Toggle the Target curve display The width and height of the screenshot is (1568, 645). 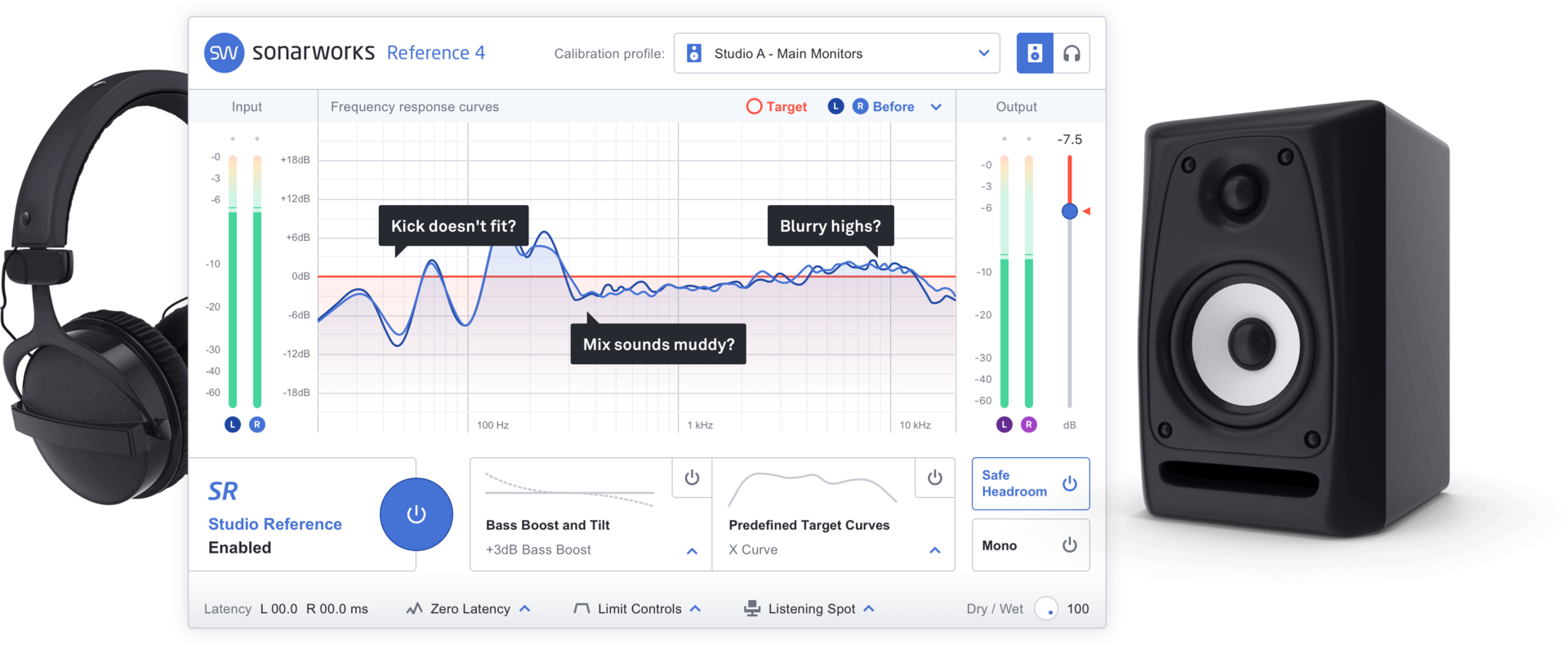tap(777, 107)
